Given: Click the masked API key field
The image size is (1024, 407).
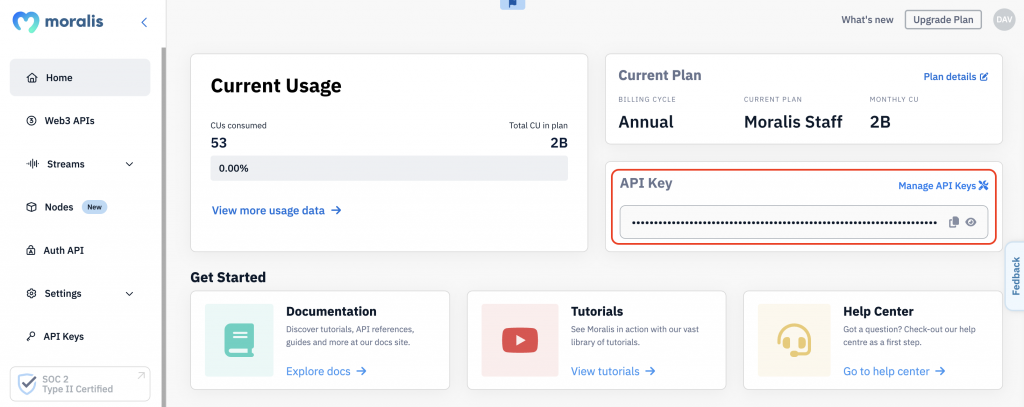Looking at the screenshot, I should pyautogui.click(x=803, y=222).
